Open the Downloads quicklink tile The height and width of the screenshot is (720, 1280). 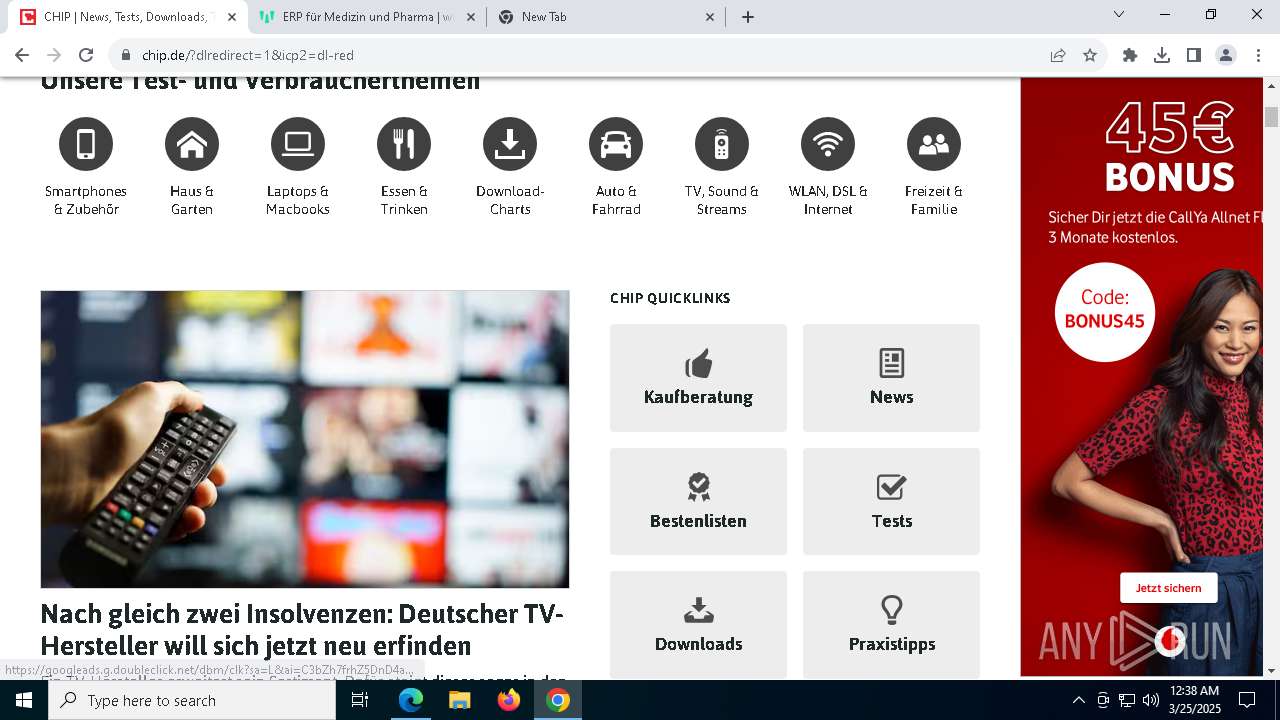click(698, 625)
